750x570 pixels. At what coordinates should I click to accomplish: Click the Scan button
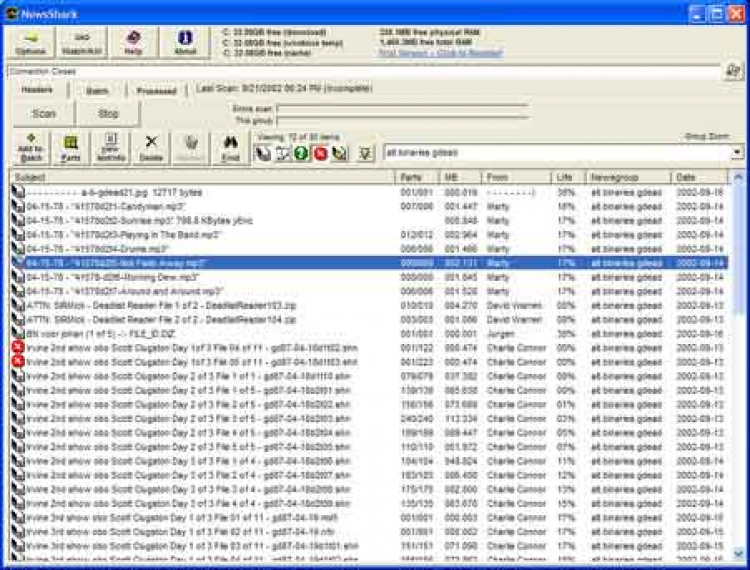pos(44,114)
